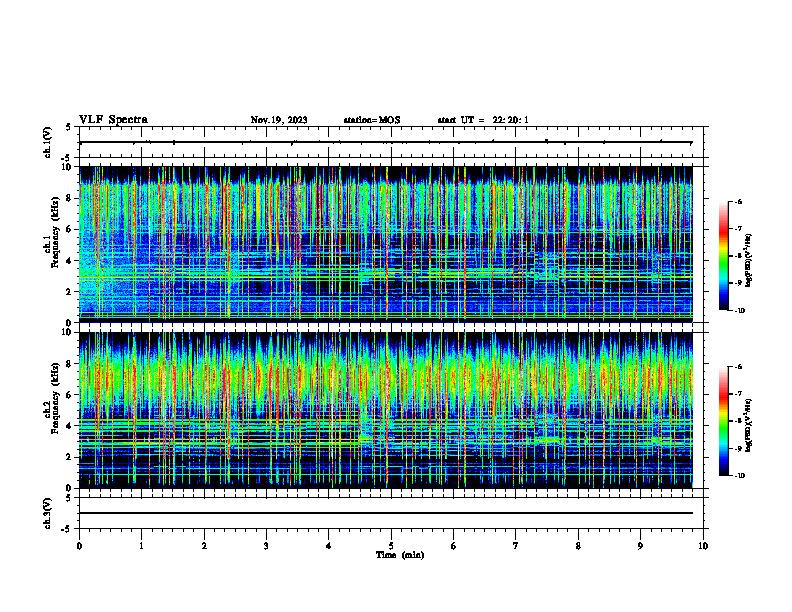Click the ch.1 color bar label 'log(PSD)(V²/Hz)'
Screen dimensions: 792x612
tap(749, 260)
